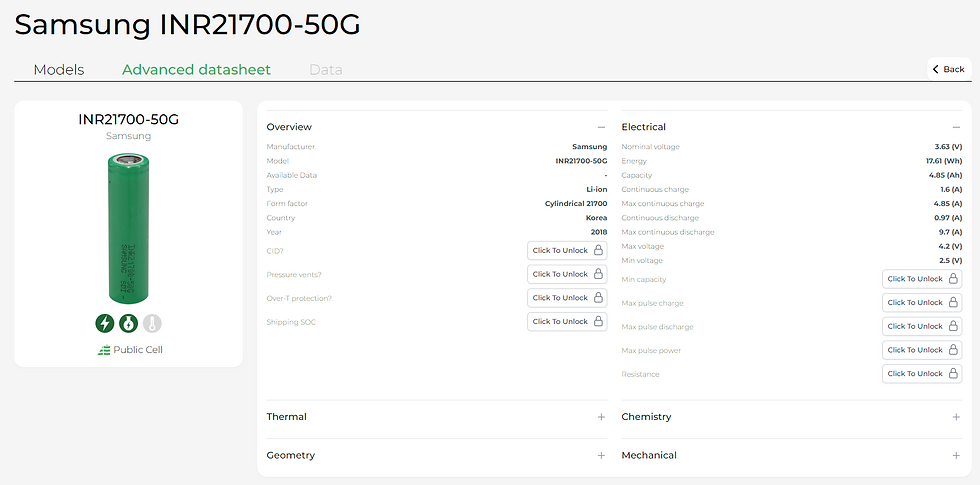Unlock the Max pulse power value
Screen dimensions: 980x485
[922, 350]
